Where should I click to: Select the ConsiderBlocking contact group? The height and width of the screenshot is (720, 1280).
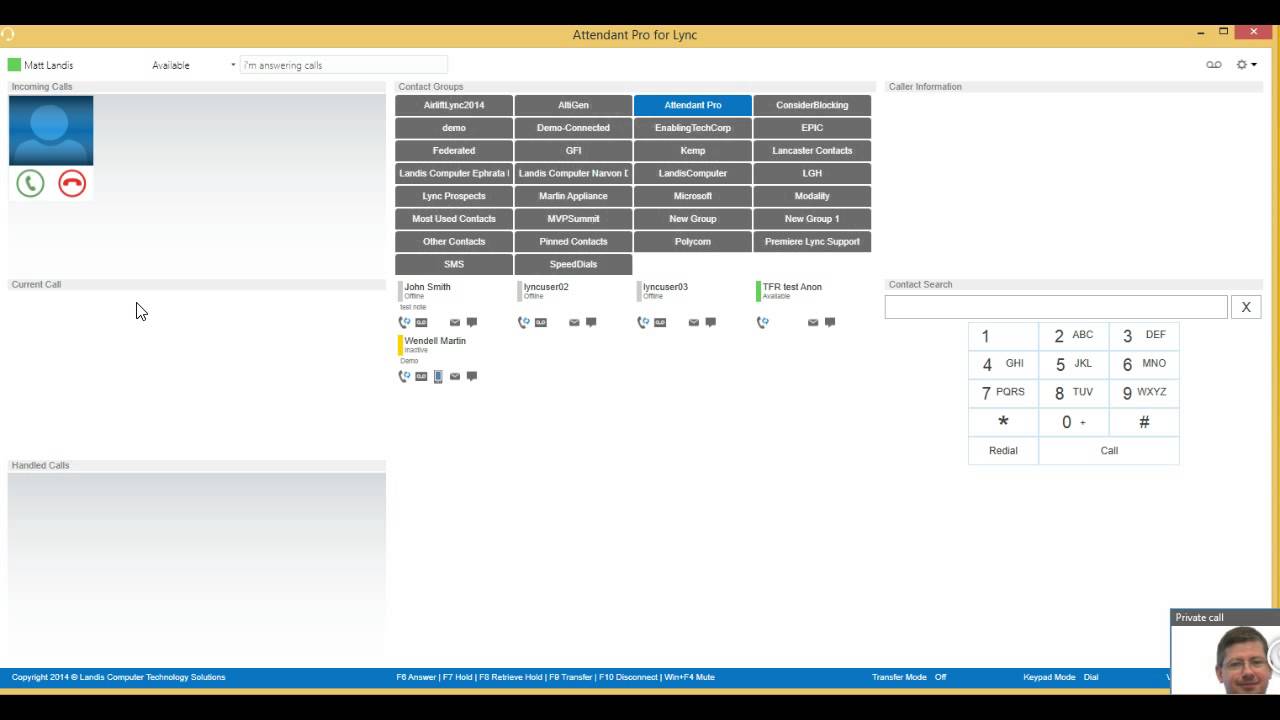[812, 105]
